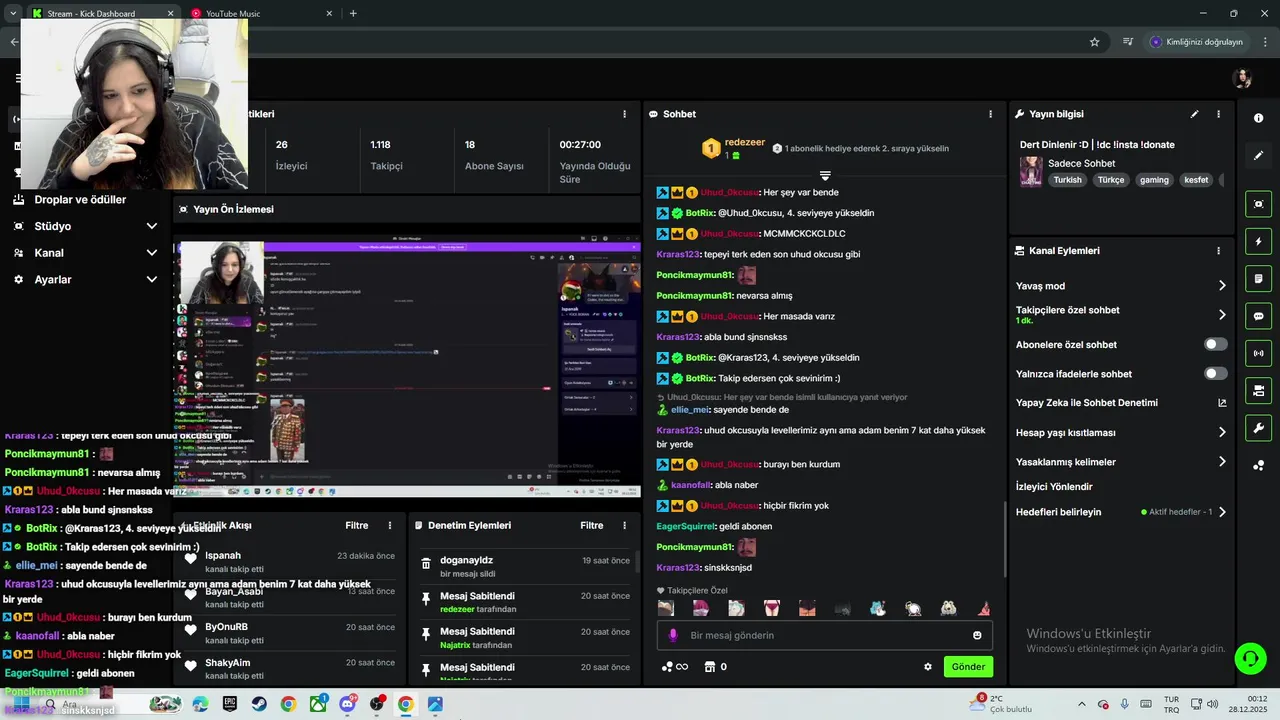The image size is (1280, 720).
Task: Open a new browser tab
Action: tap(353, 13)
